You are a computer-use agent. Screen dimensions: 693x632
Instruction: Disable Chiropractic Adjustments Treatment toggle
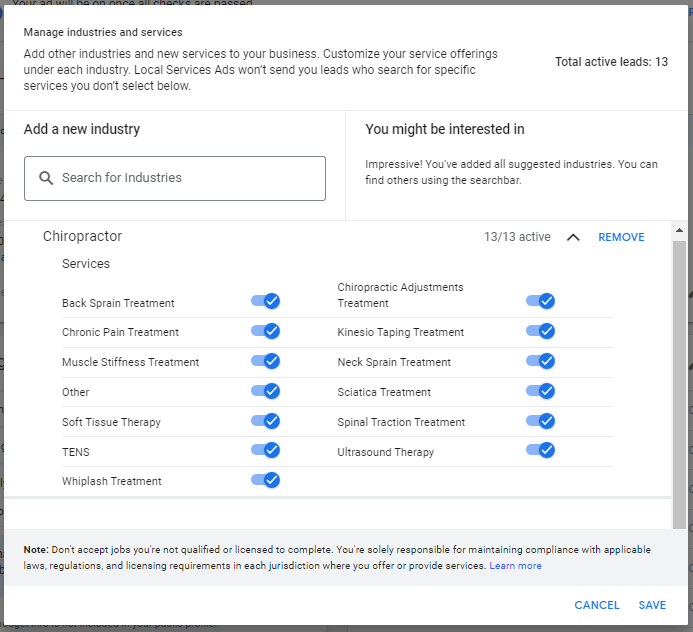[540, 301]
